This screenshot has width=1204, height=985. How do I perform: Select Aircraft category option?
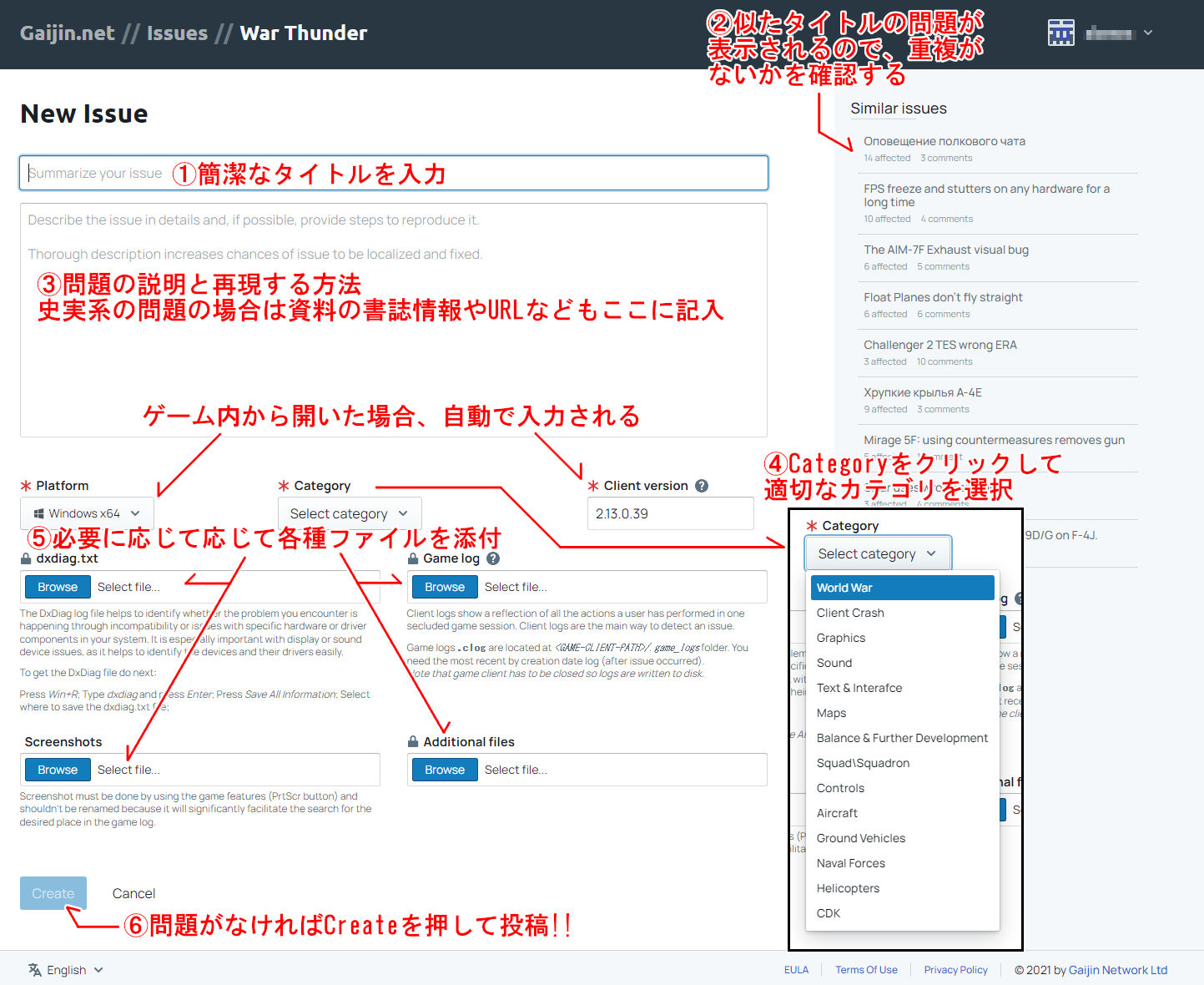point(903,813)
